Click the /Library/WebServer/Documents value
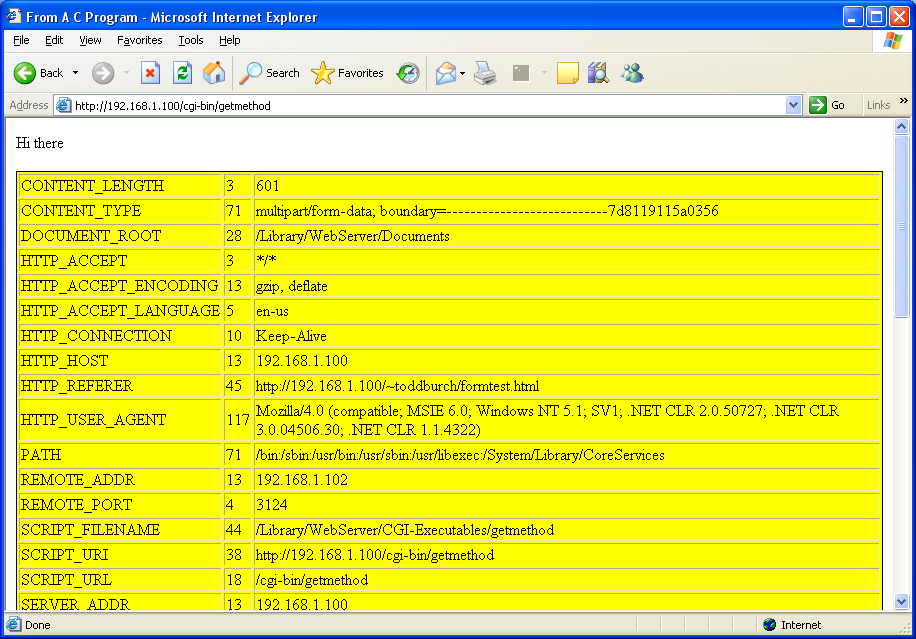This screenshot has width=916, height=639. pyautogui.click(x=352, y=236)
